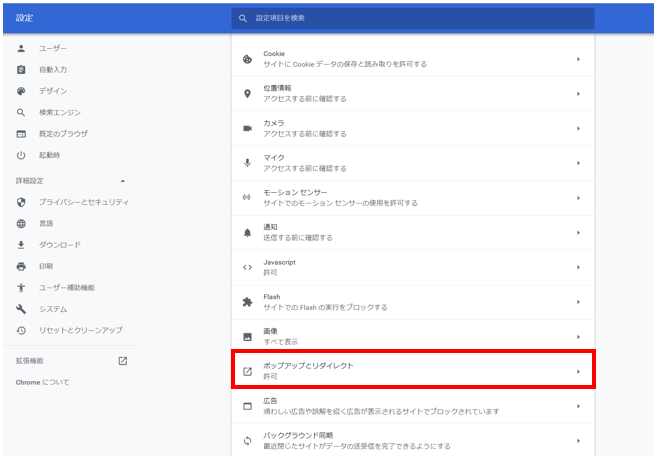This screenshot has height=461, width=659.
Task: Click the モーション センサー icon
Action: point(247,197)
